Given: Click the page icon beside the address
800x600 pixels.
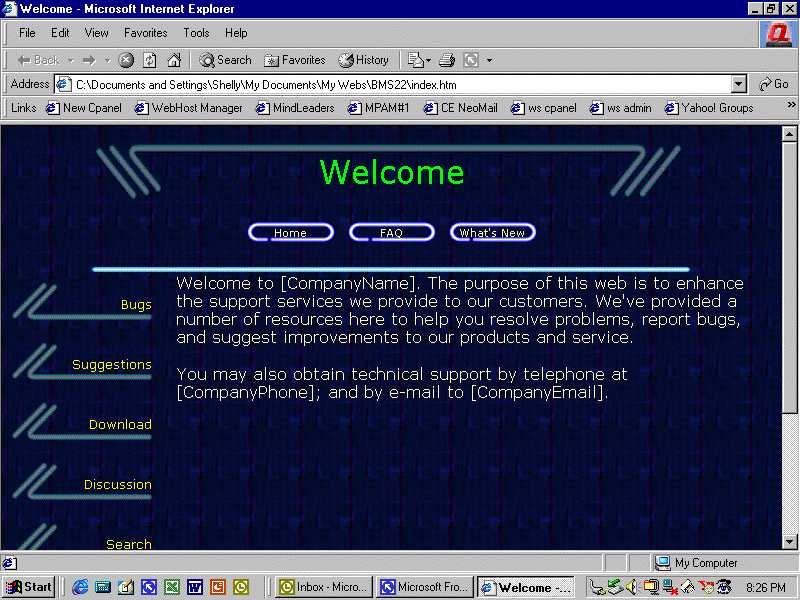Looking at the screenshot, I should 63,85.
